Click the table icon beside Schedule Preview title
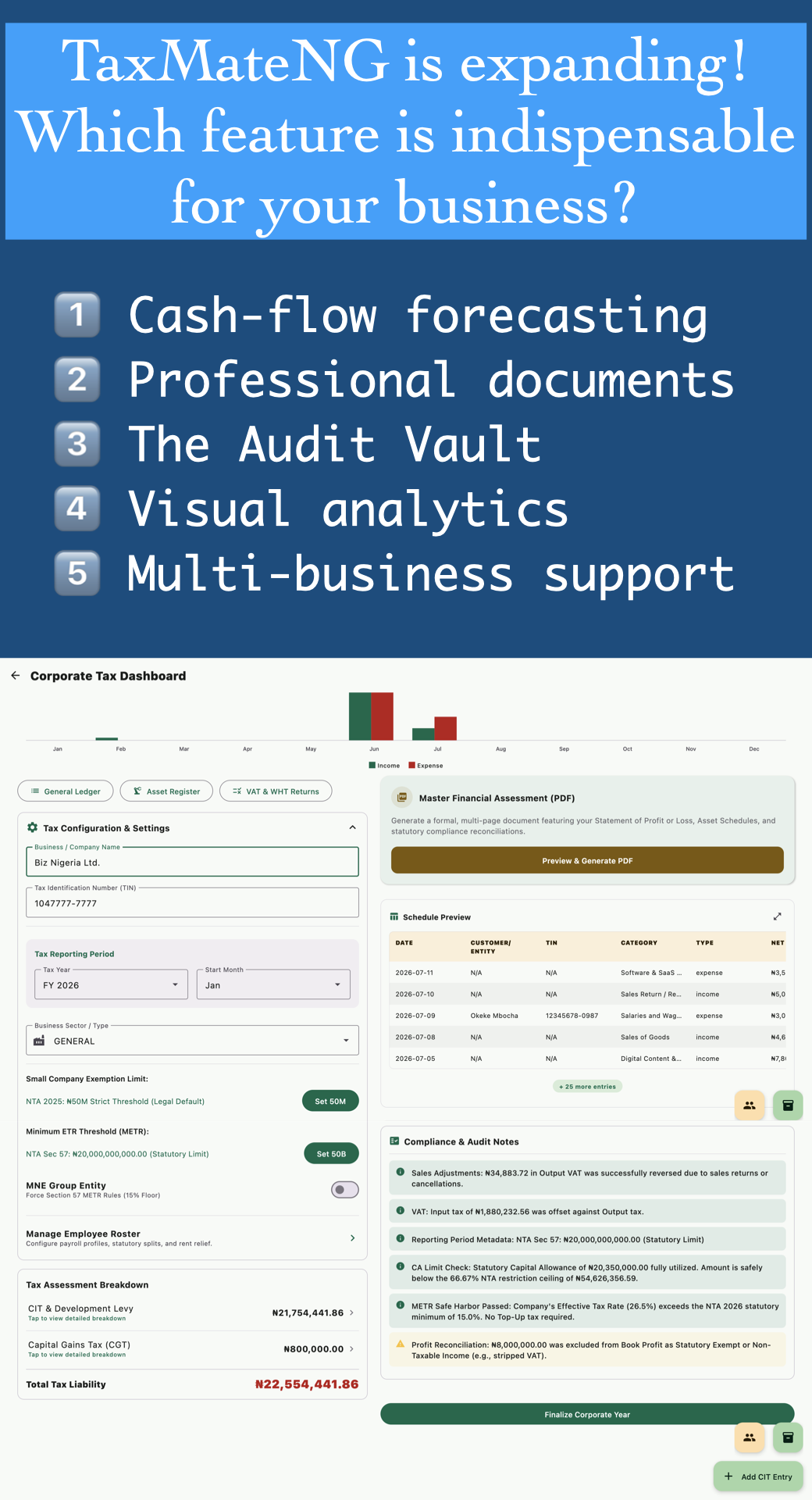The image size is (812, 1500). click(394, 916)
